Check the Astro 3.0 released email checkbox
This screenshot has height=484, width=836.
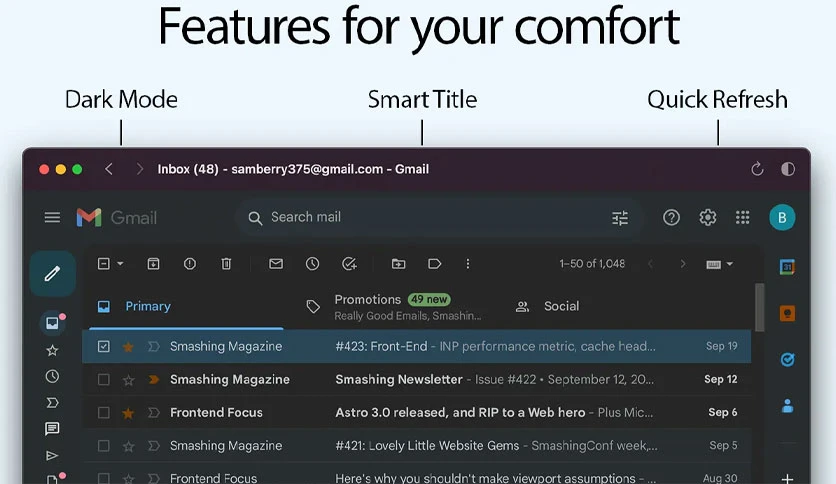click(x=103, y=413)
